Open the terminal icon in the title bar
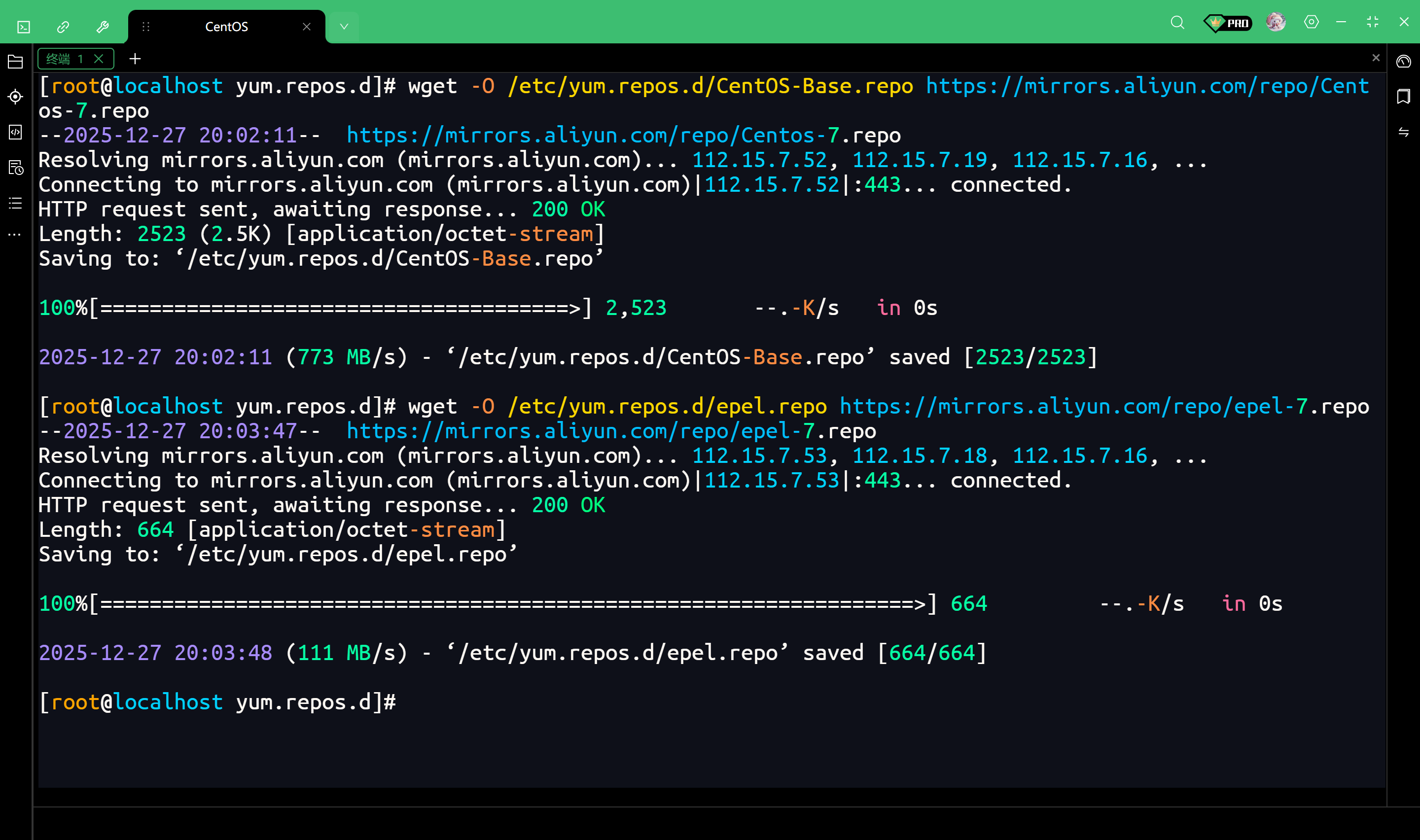Image resolution: width=1420 pixels, height=840 pixels. click(x=24, y=27)
